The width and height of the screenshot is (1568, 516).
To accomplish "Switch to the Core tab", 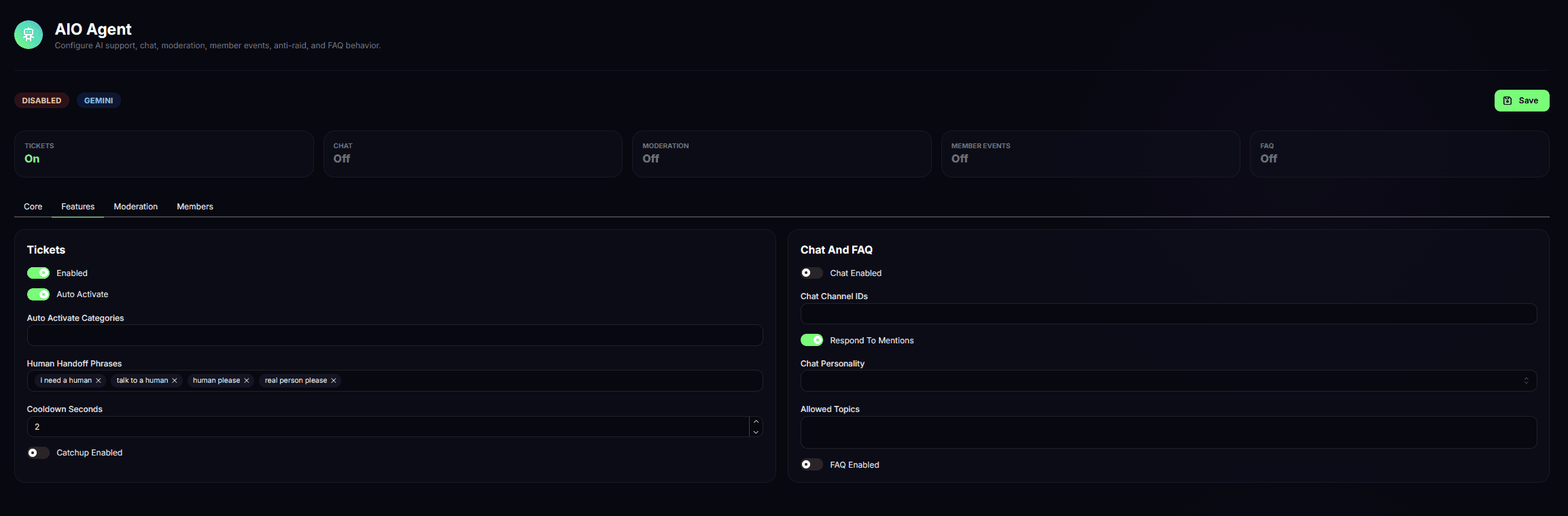I will 33,207.
